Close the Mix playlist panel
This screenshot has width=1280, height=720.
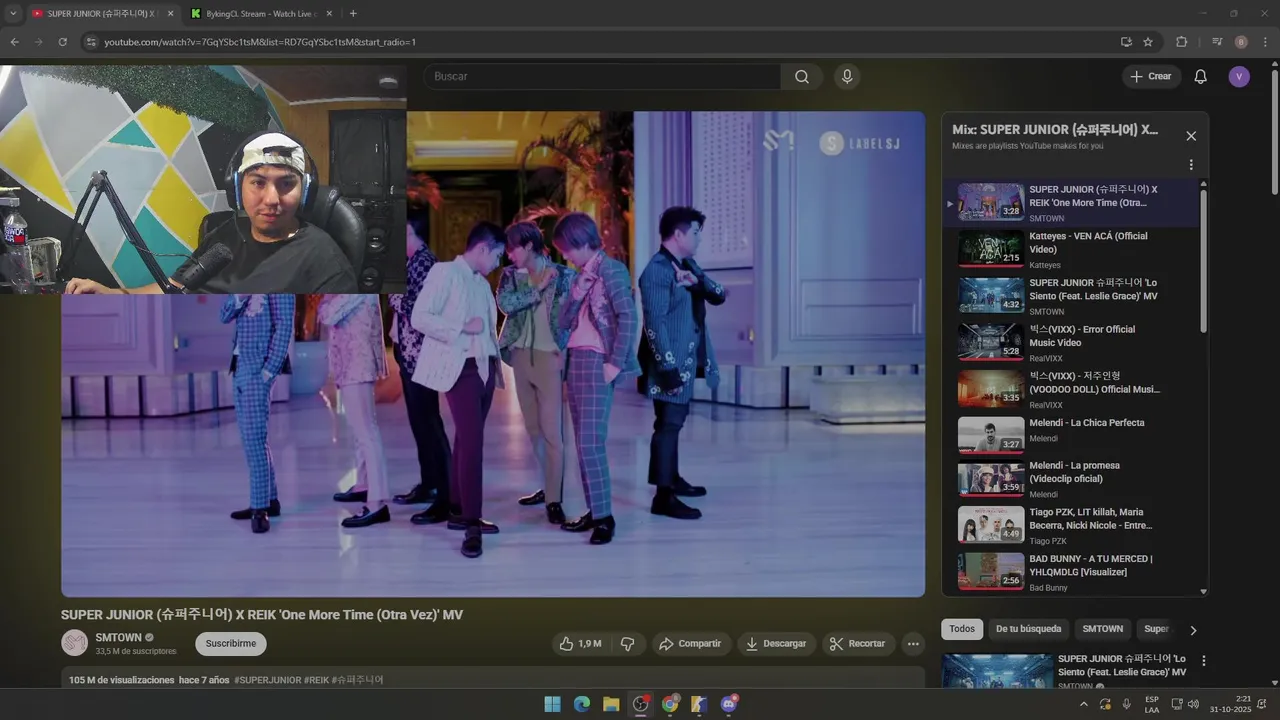tap(1191, 136)
